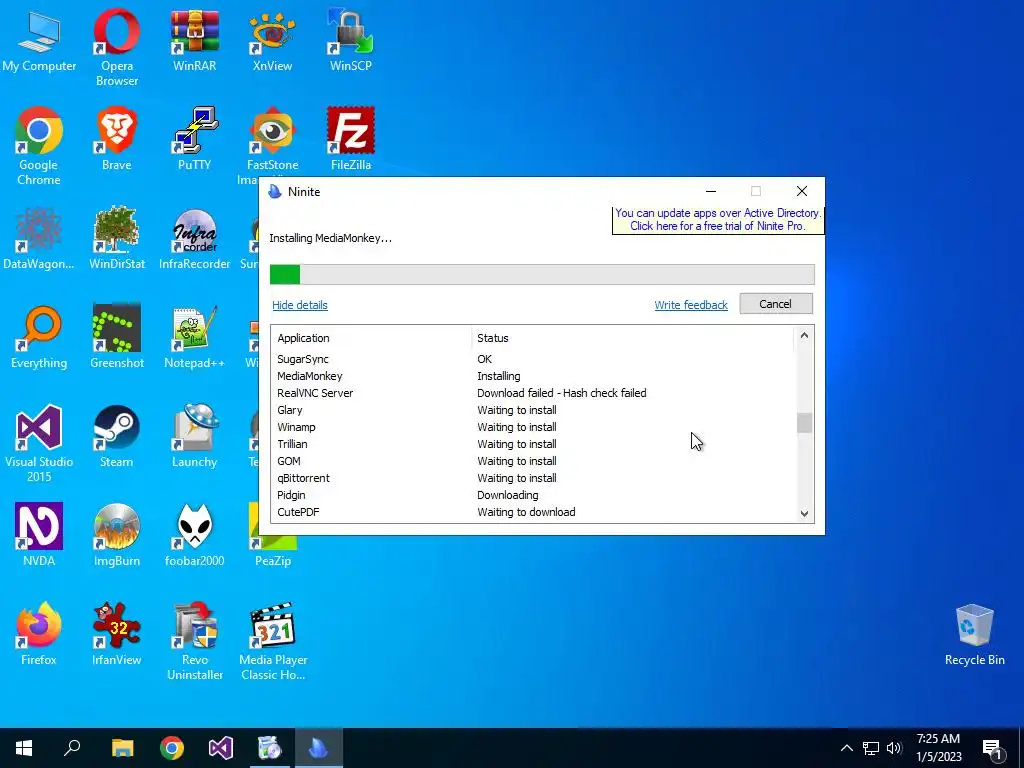Click the InfraRecorder desktop shortcut
This screenshot has height=768, width=1024.
point(195,238)
